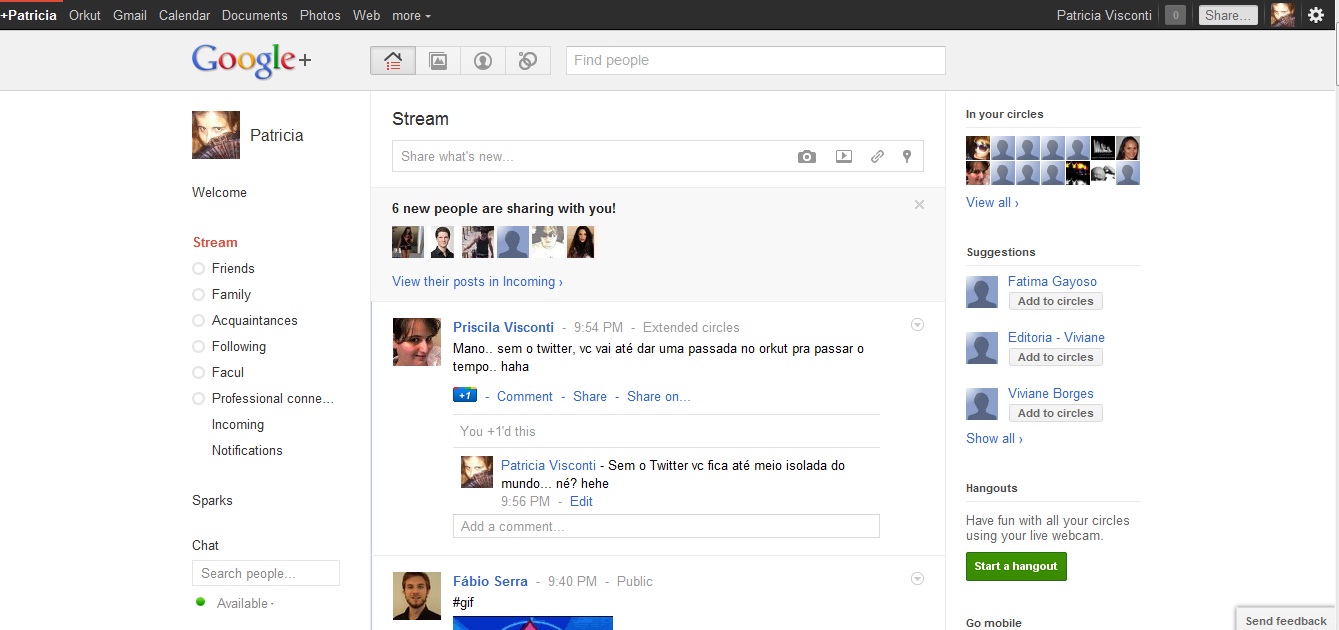
Task: Open Gmail from the top bar
Action: tap(130, 16)
